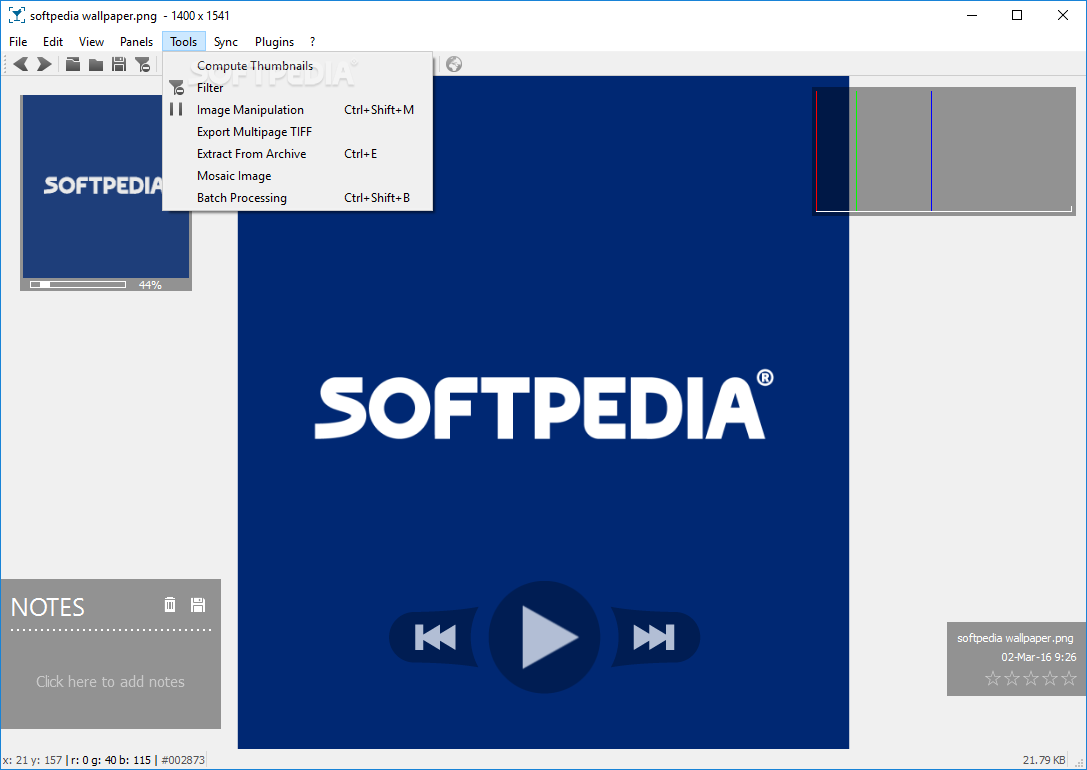Rate the image five stars
The image size is (1087, 770).
1069,678
